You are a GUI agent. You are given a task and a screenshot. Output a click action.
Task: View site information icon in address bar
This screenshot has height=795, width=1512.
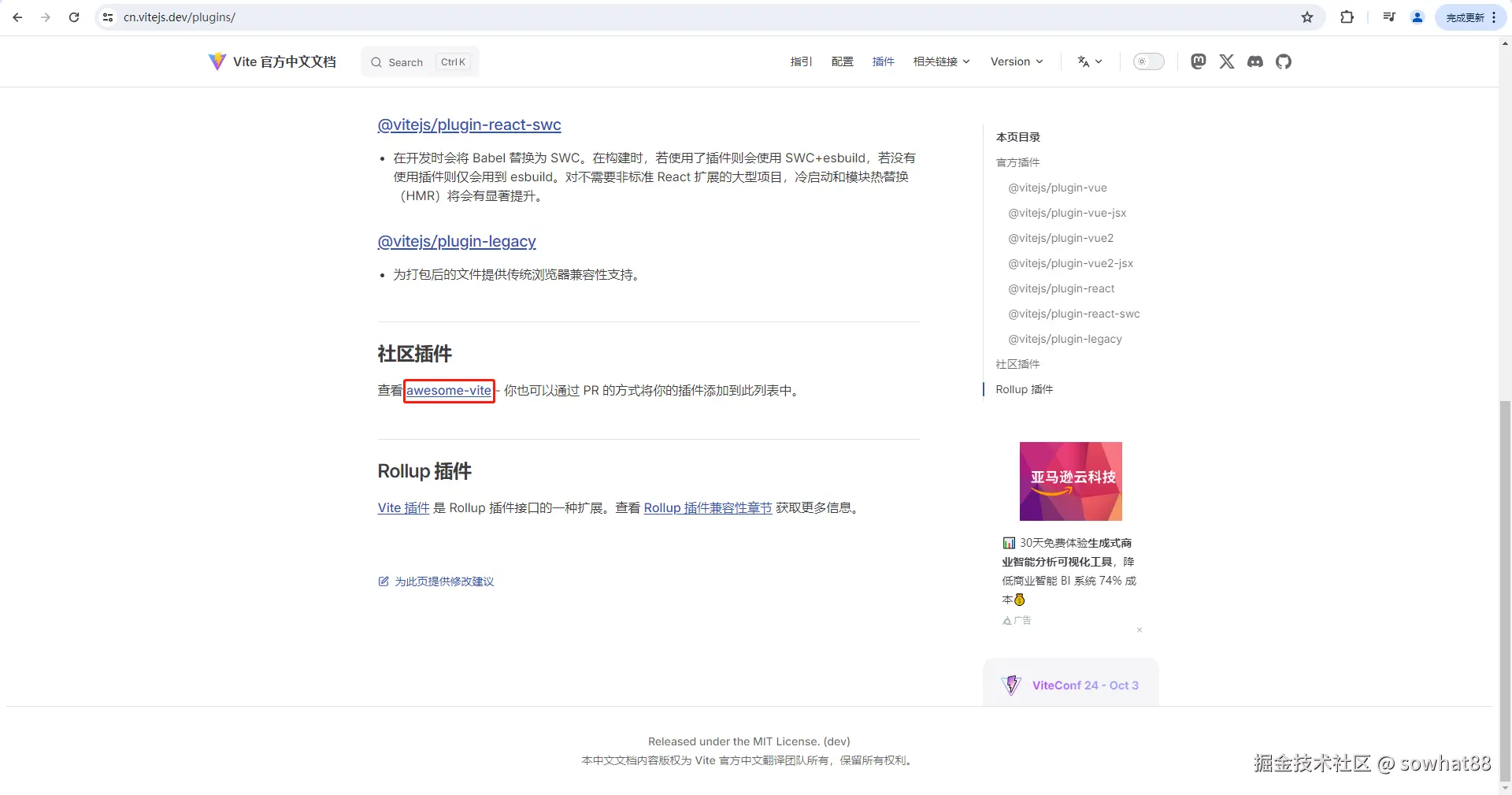point(108,17)
